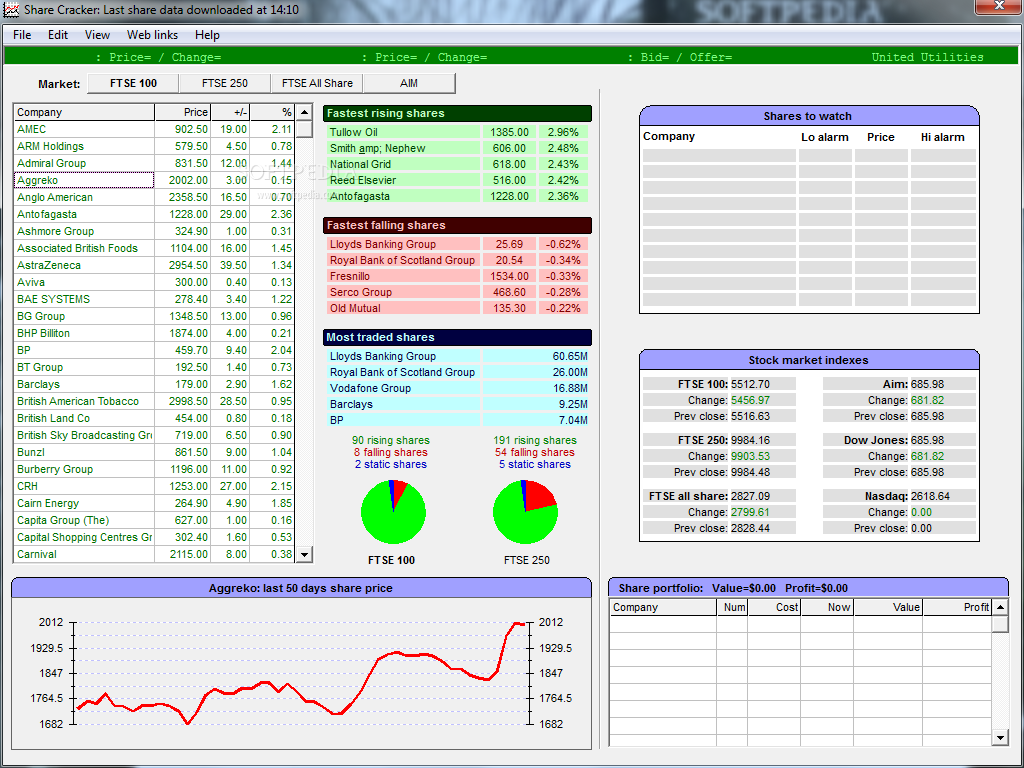
Task: Click the FTSE 250 pie chart
Action: pyautogui.click(x=525, y=512)
